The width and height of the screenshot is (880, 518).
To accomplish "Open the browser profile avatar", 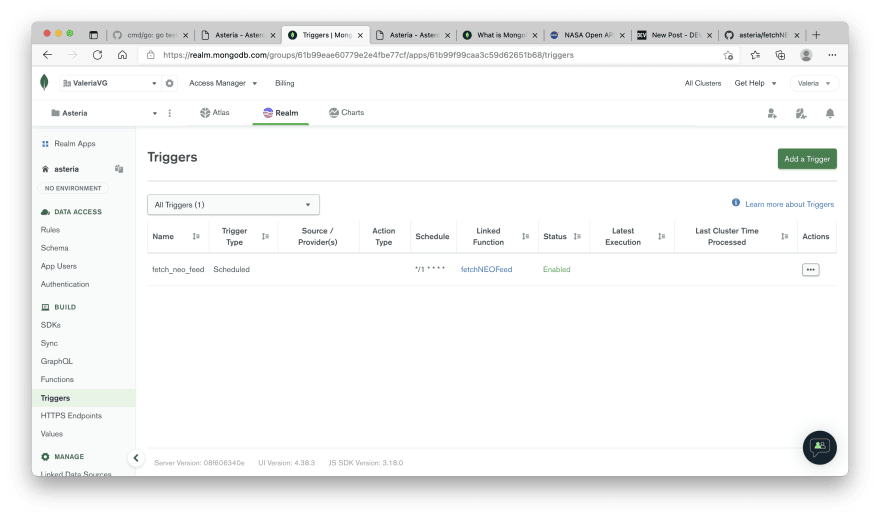I will 806,55.
